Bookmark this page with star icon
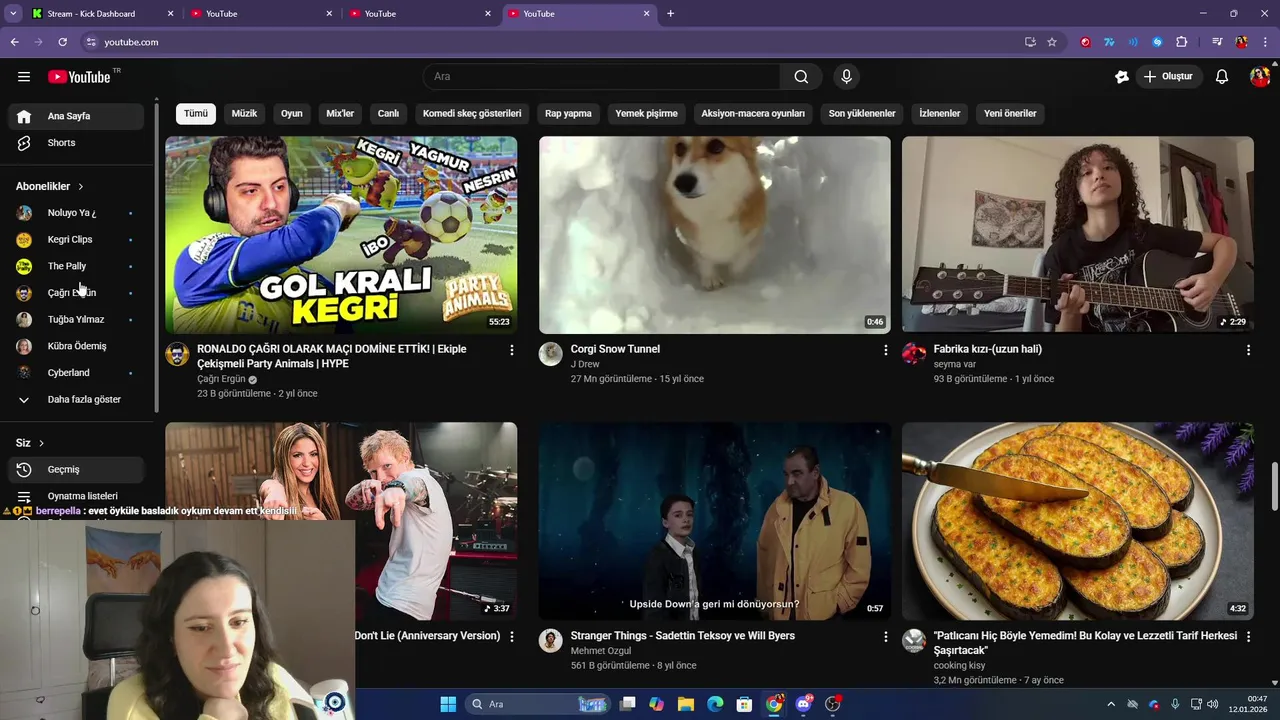 coord(1052,42)
